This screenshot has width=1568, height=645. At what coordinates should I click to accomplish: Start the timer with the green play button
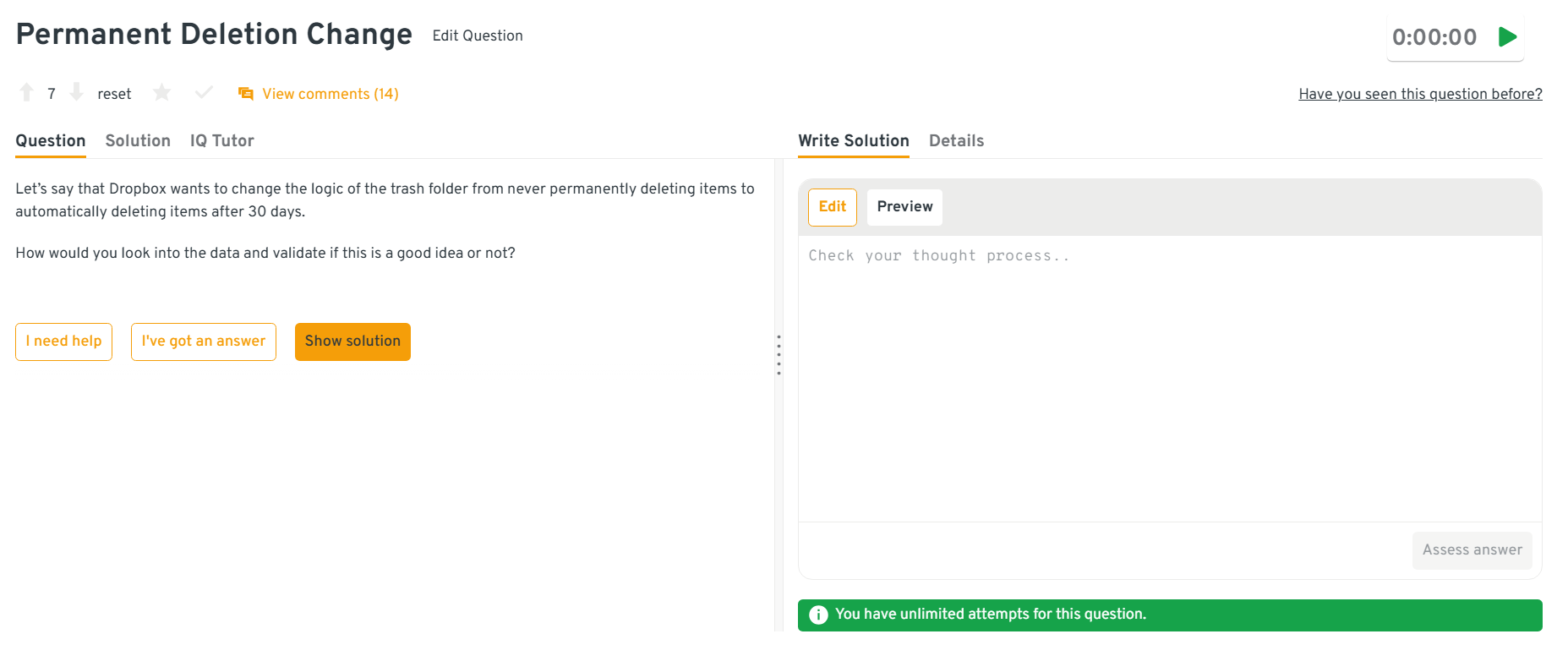(x=1507, y=37)
